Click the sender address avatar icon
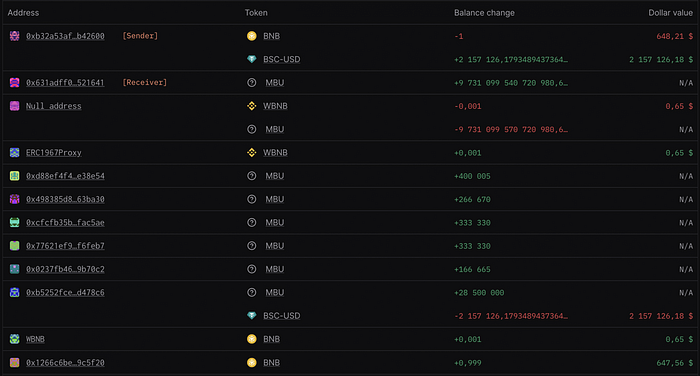Screen dimensions: 700x376 tap(14, 36)
